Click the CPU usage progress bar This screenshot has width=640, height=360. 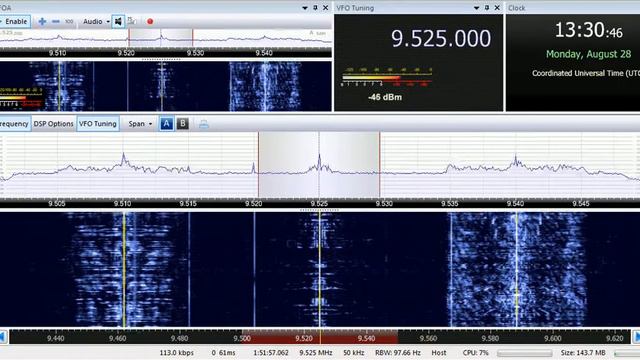[x=524, y=353]
